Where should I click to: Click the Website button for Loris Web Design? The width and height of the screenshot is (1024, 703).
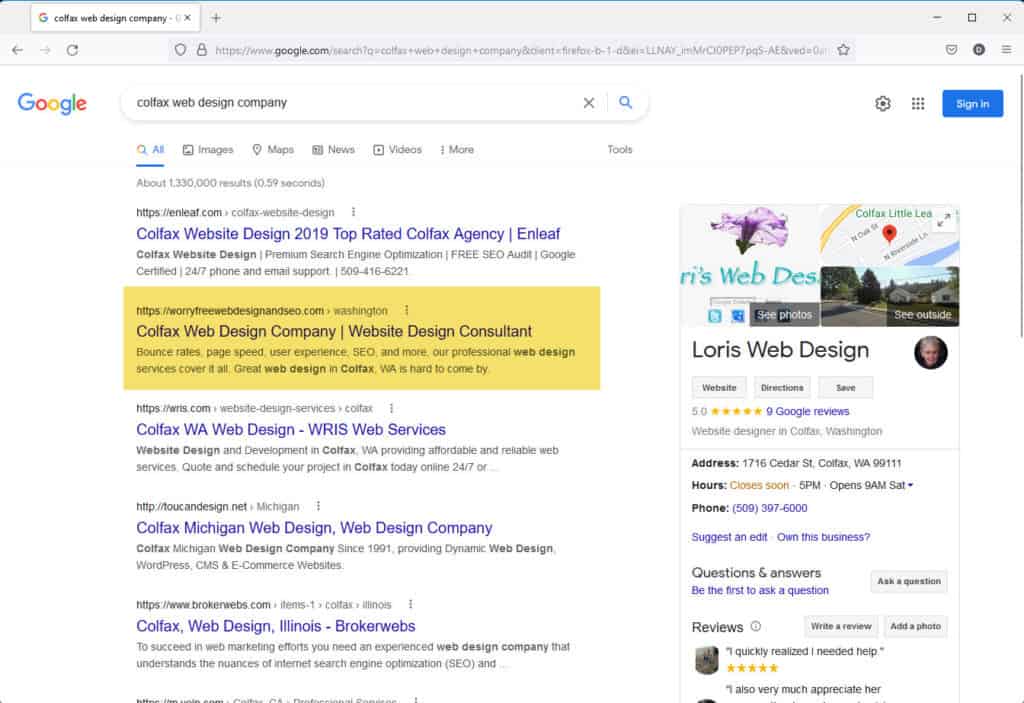pyautogui.click(x=719, y=387)
